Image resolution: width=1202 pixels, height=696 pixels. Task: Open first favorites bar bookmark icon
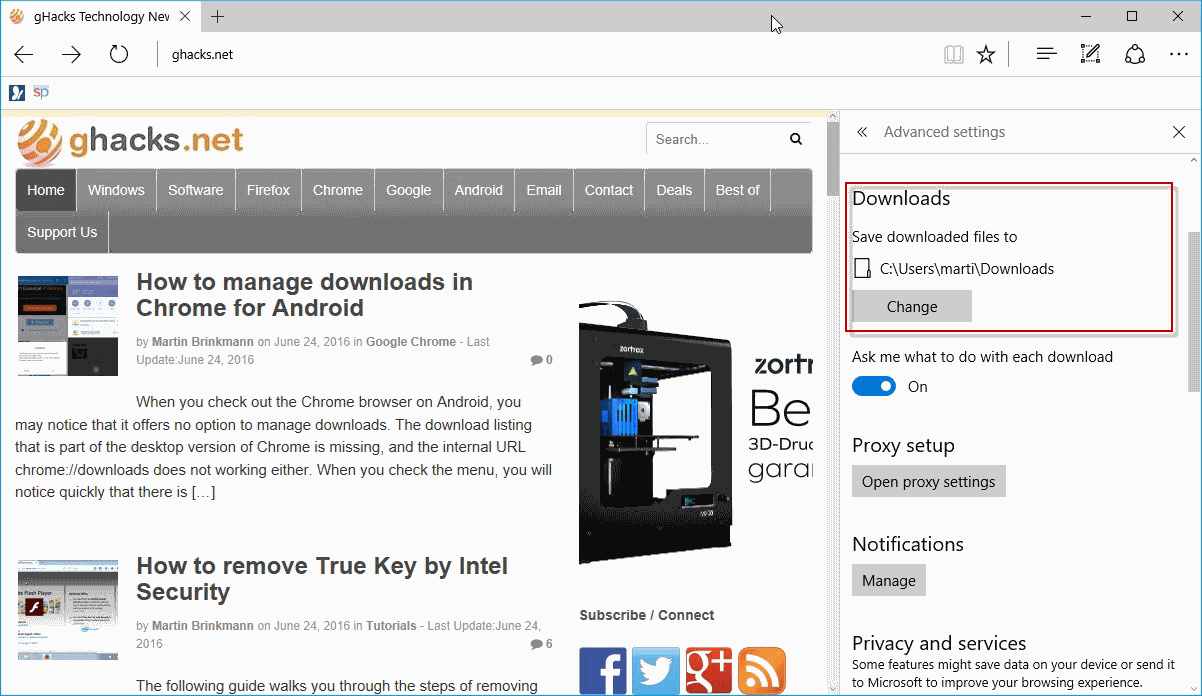point(17,93)
